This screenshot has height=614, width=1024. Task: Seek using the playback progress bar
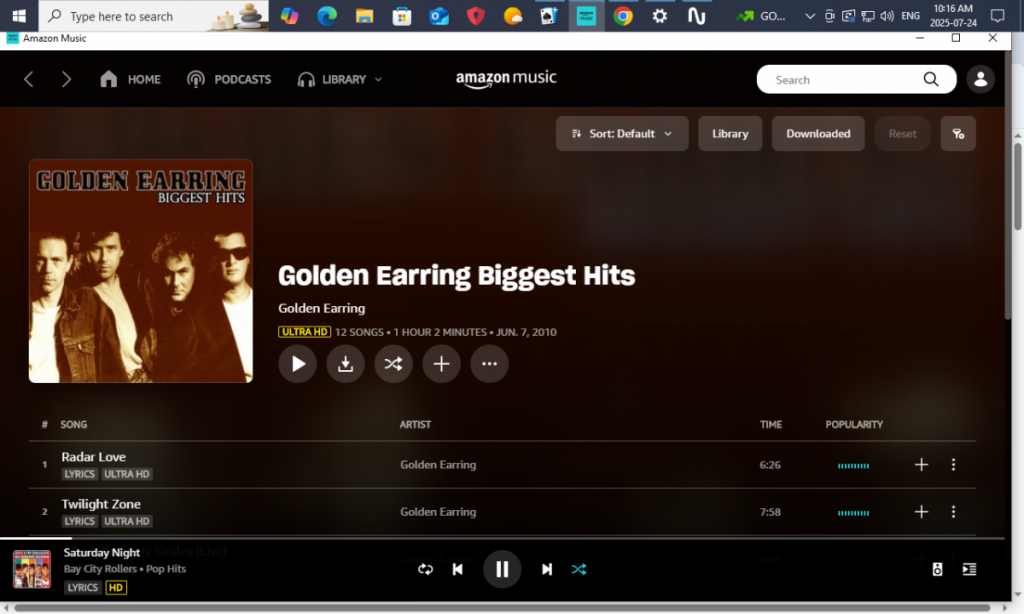coord(502,538)
